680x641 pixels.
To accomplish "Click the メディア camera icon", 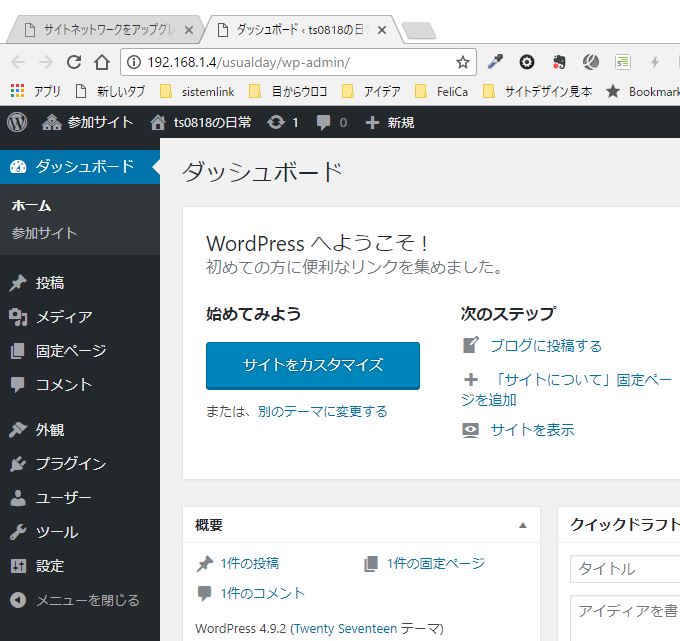I will 18,317.
